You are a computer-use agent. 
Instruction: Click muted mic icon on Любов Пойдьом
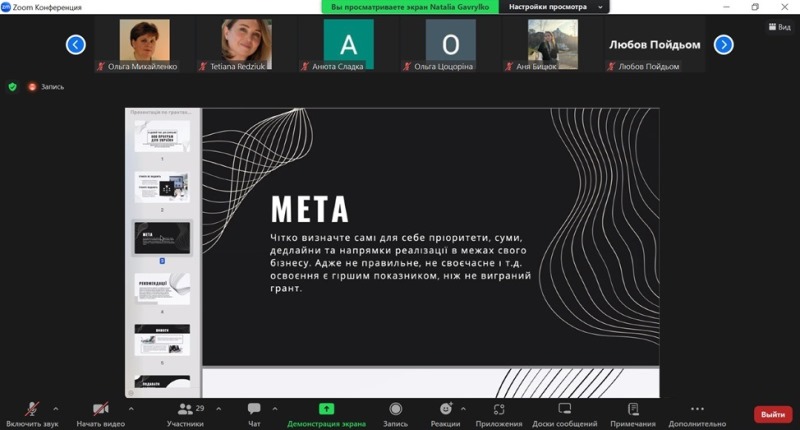coord(611,66)
